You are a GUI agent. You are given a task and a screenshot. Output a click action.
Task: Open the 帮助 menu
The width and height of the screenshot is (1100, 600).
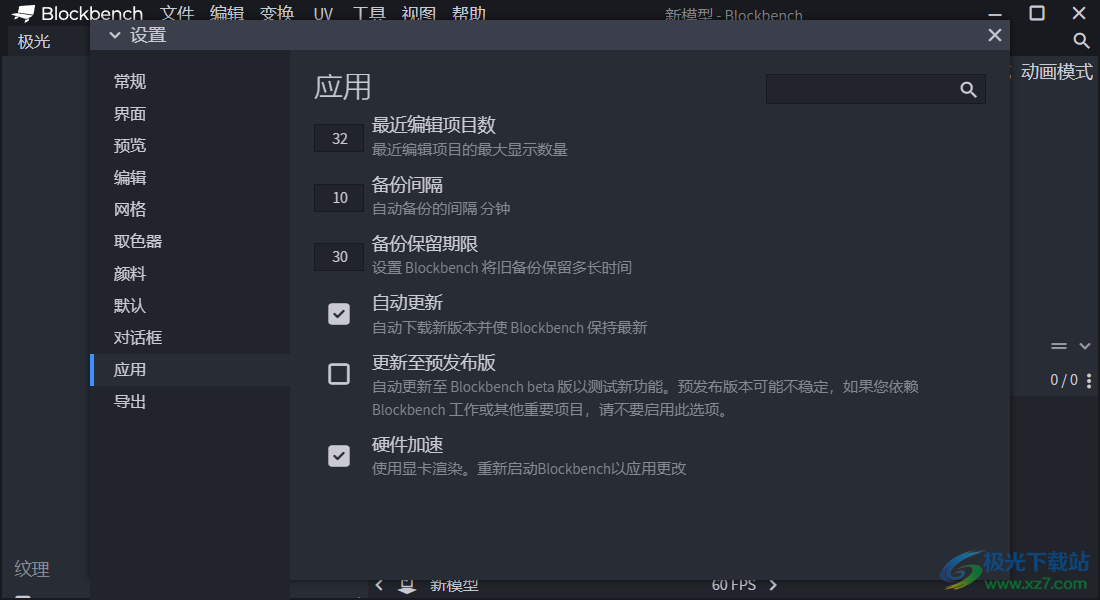[x=469, y=13]
